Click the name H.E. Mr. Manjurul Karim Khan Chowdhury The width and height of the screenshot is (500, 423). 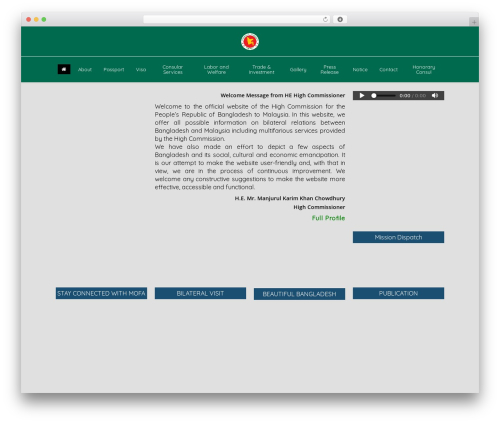tap(290, 198)
